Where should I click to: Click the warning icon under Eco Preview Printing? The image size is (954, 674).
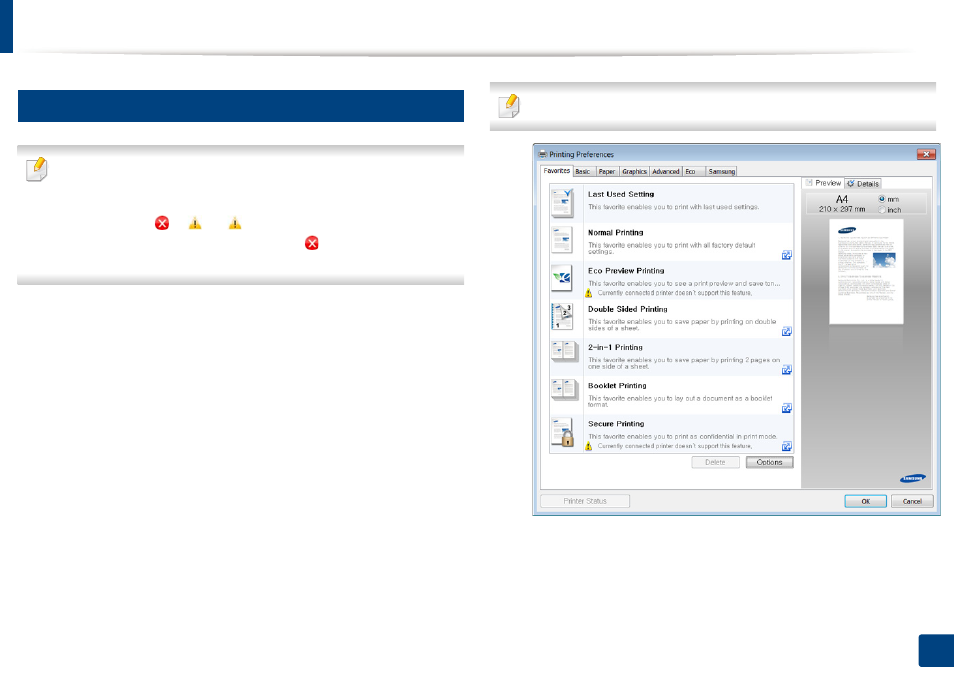[588, 293]
